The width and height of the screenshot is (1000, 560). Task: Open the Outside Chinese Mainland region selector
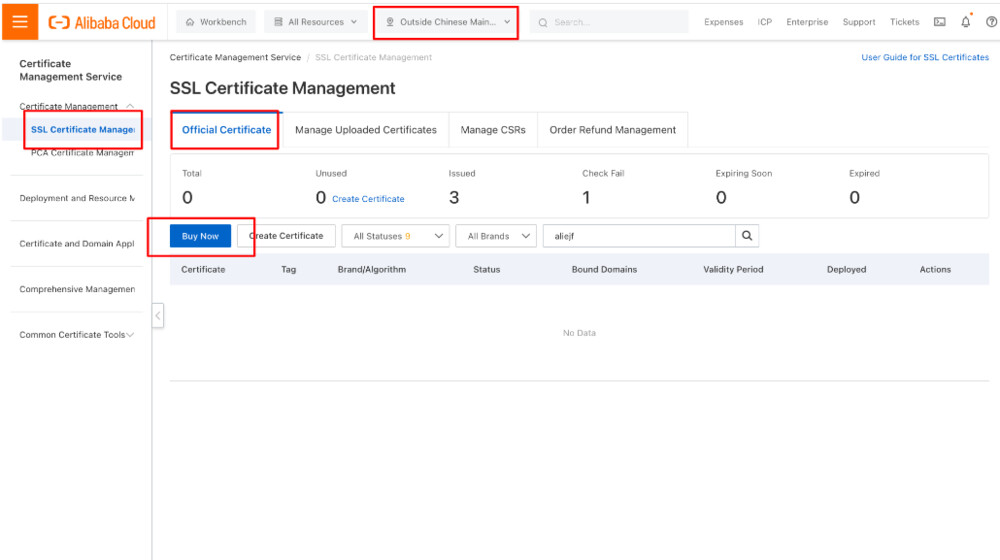[x=448, y=22]
